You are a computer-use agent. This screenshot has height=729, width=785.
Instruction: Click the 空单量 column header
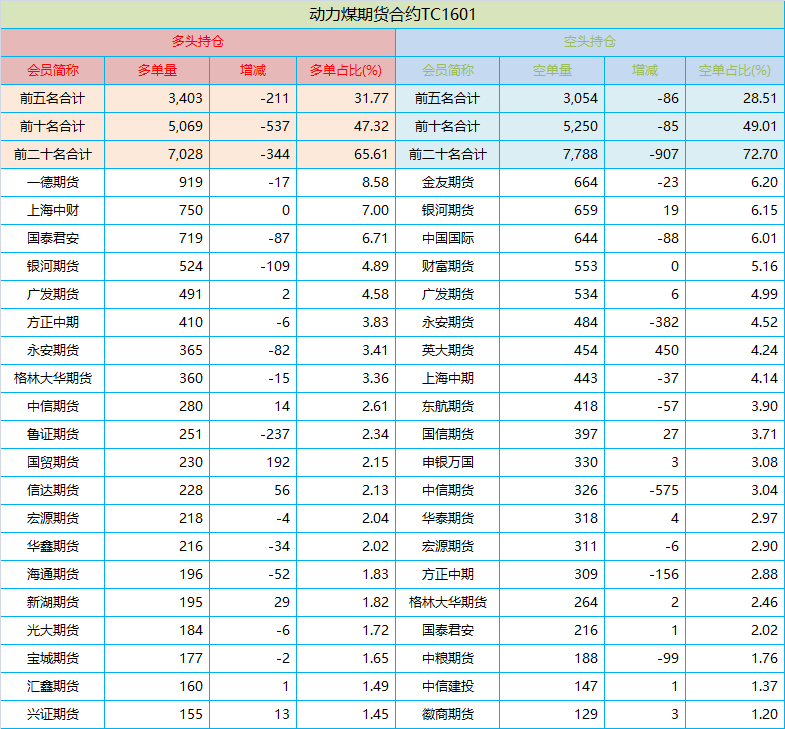[552, 70]
